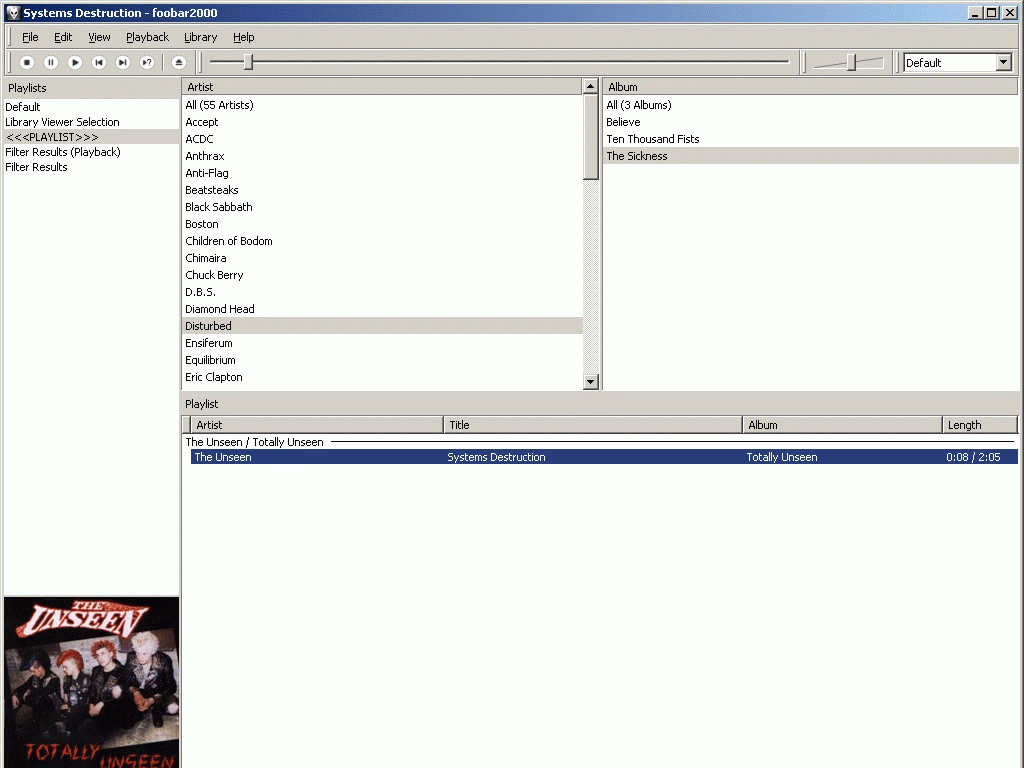Select All (3 Albums) entry

coord(810,105)
